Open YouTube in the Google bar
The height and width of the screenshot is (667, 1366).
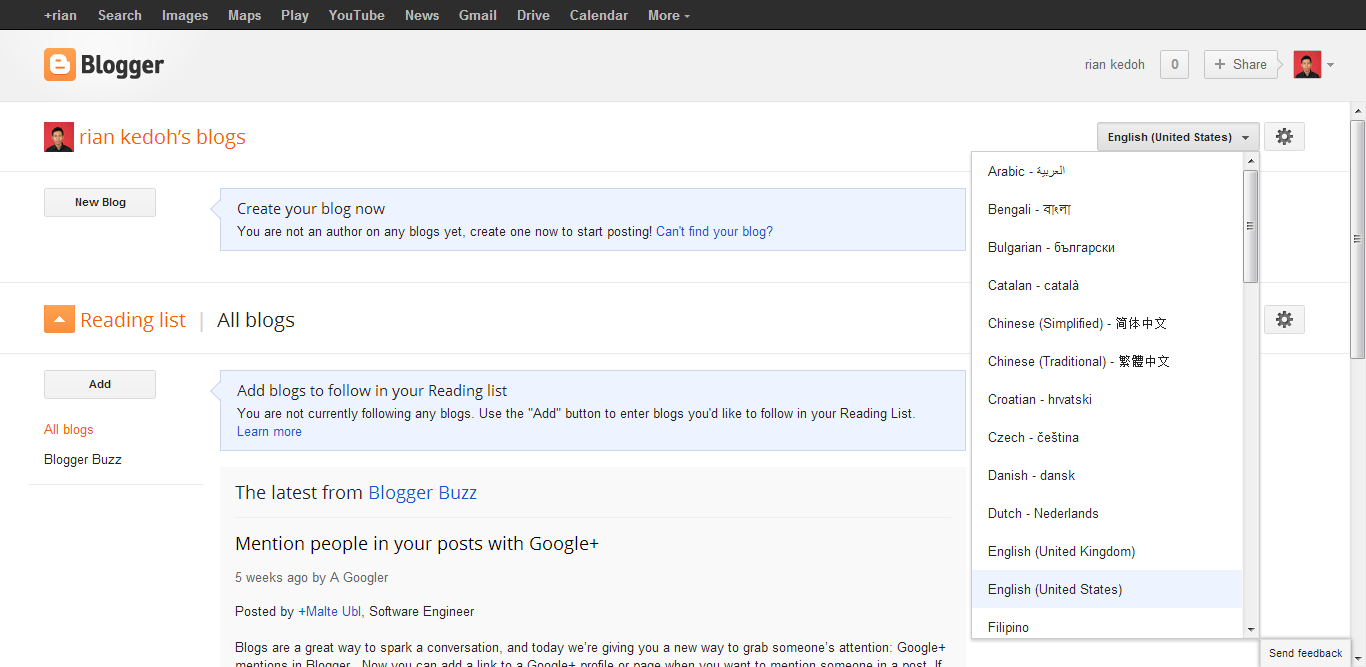[357, 15]
